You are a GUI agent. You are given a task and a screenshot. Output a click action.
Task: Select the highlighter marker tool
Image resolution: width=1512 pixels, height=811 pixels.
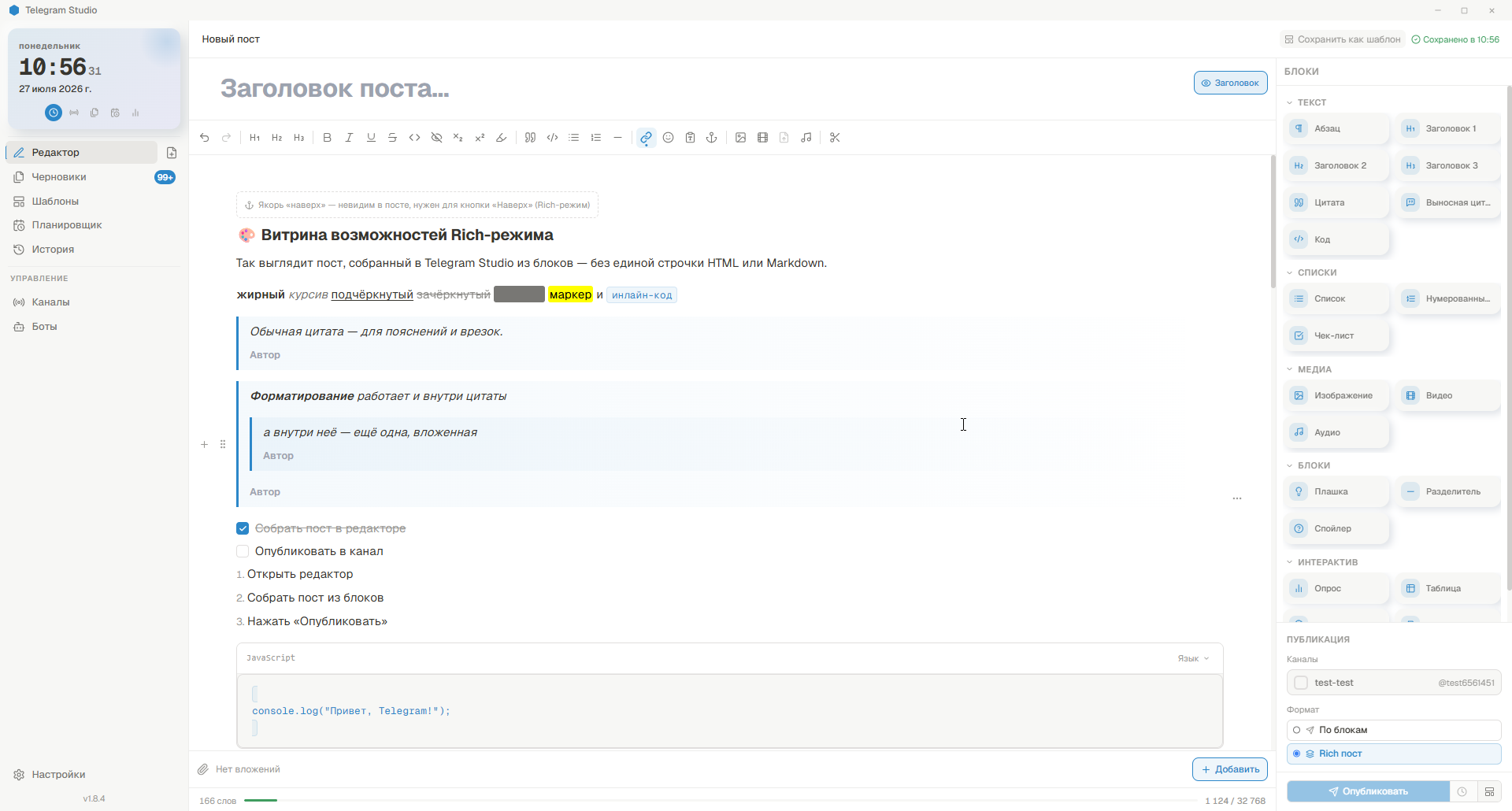pyautogui.click(x=502, y=138)
